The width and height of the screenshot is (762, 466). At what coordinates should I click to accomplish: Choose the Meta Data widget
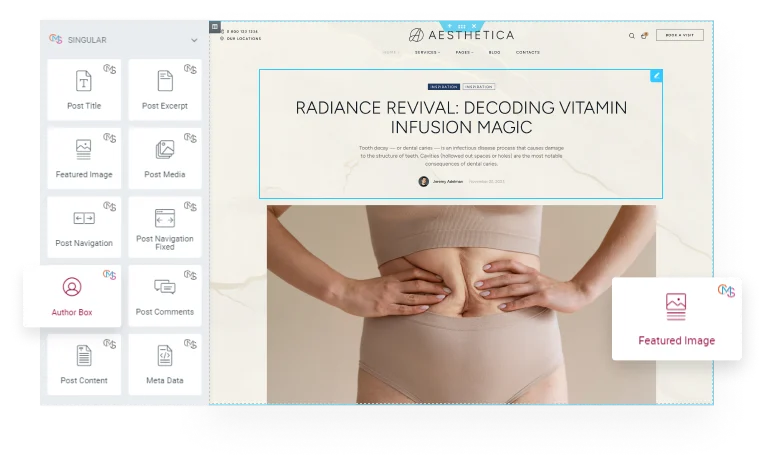coord(165,364)
